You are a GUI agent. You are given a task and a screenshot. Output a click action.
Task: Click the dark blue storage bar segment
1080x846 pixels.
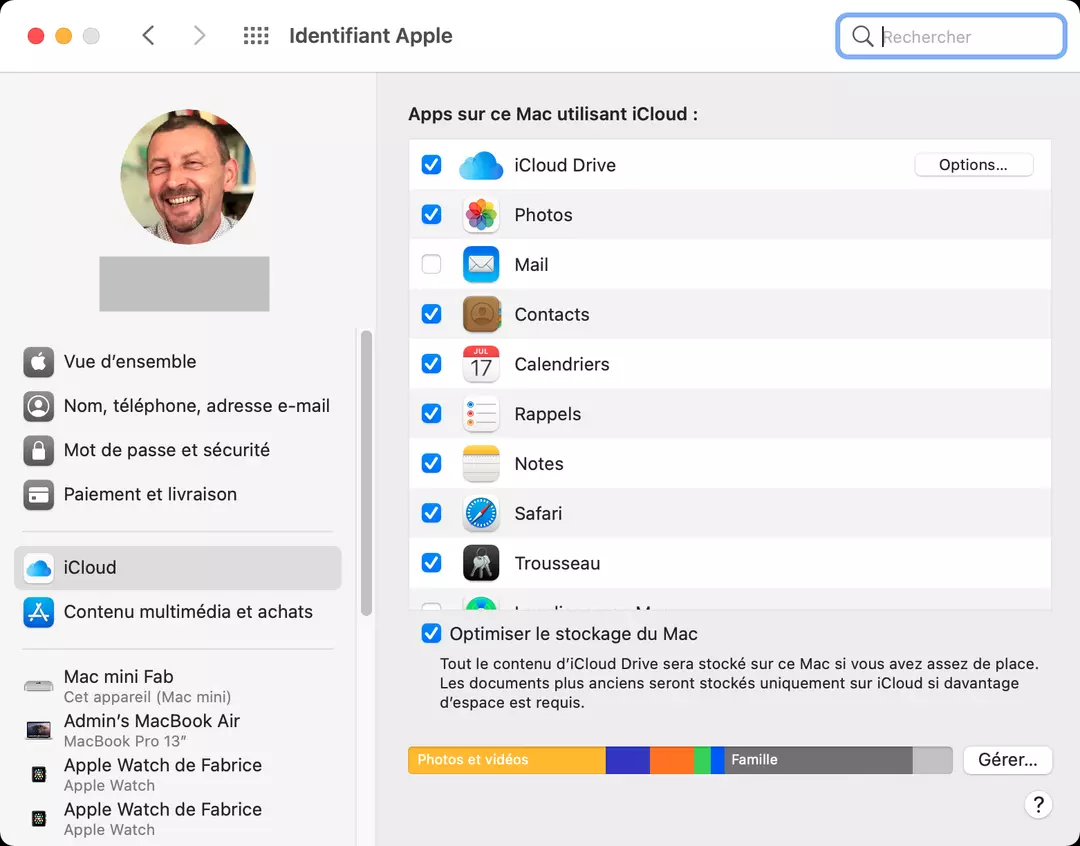(627, 760)
